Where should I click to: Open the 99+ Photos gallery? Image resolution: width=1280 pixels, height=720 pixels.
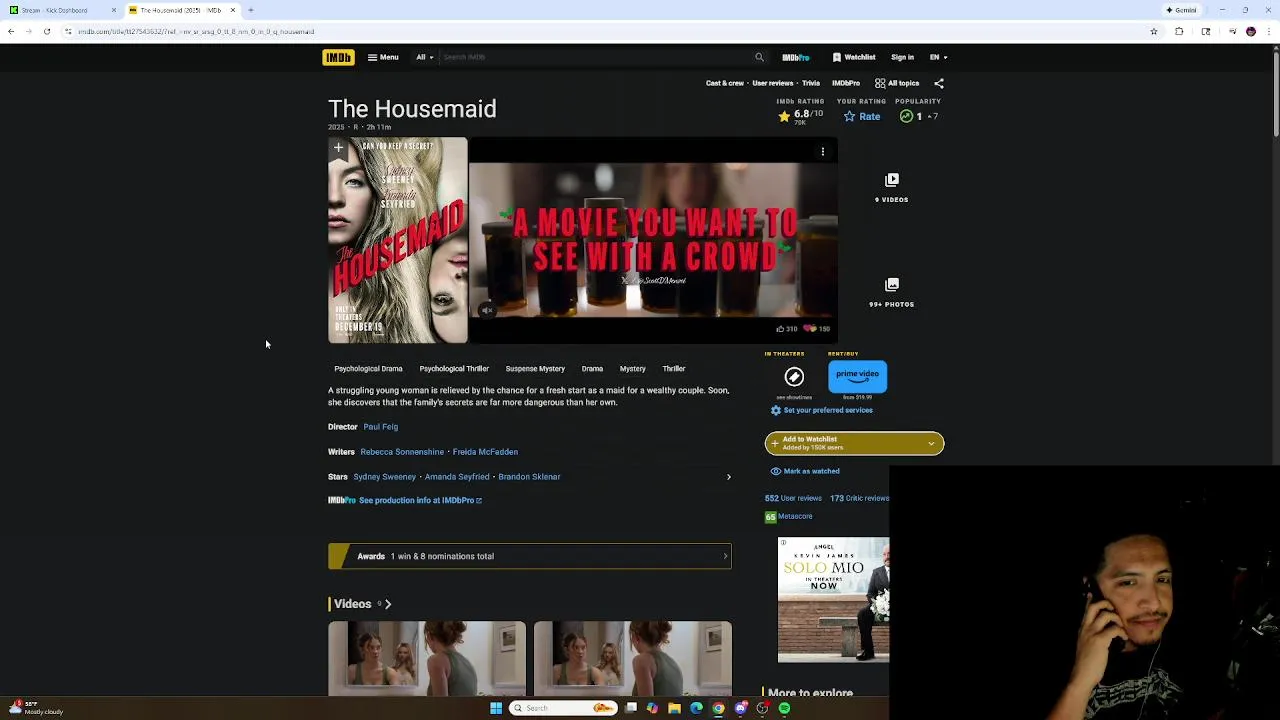pyautogui.click(x=891, y=292)
